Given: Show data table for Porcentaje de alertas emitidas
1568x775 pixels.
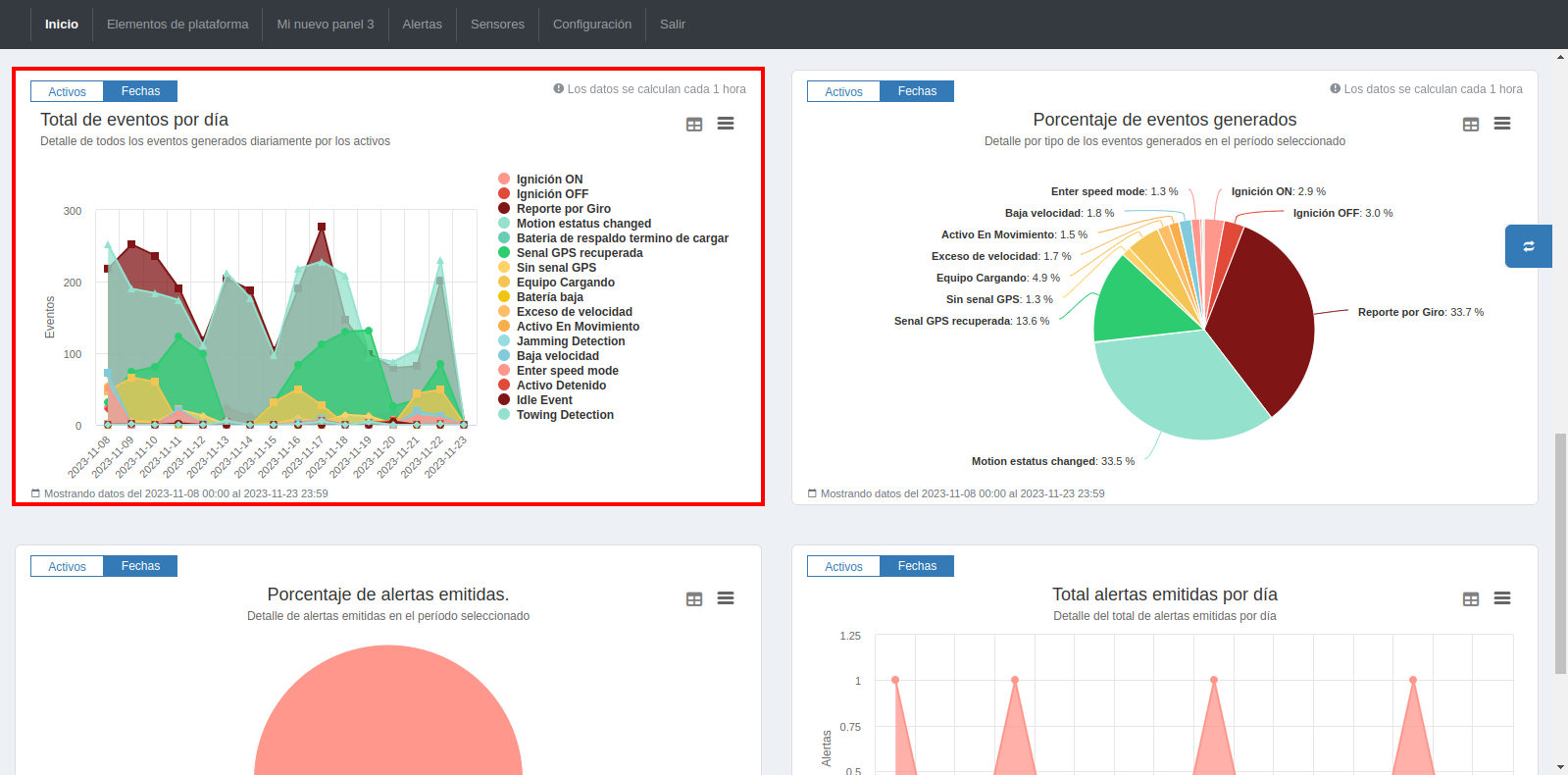Looking at the screenshot, I should (x=694, y=599).
